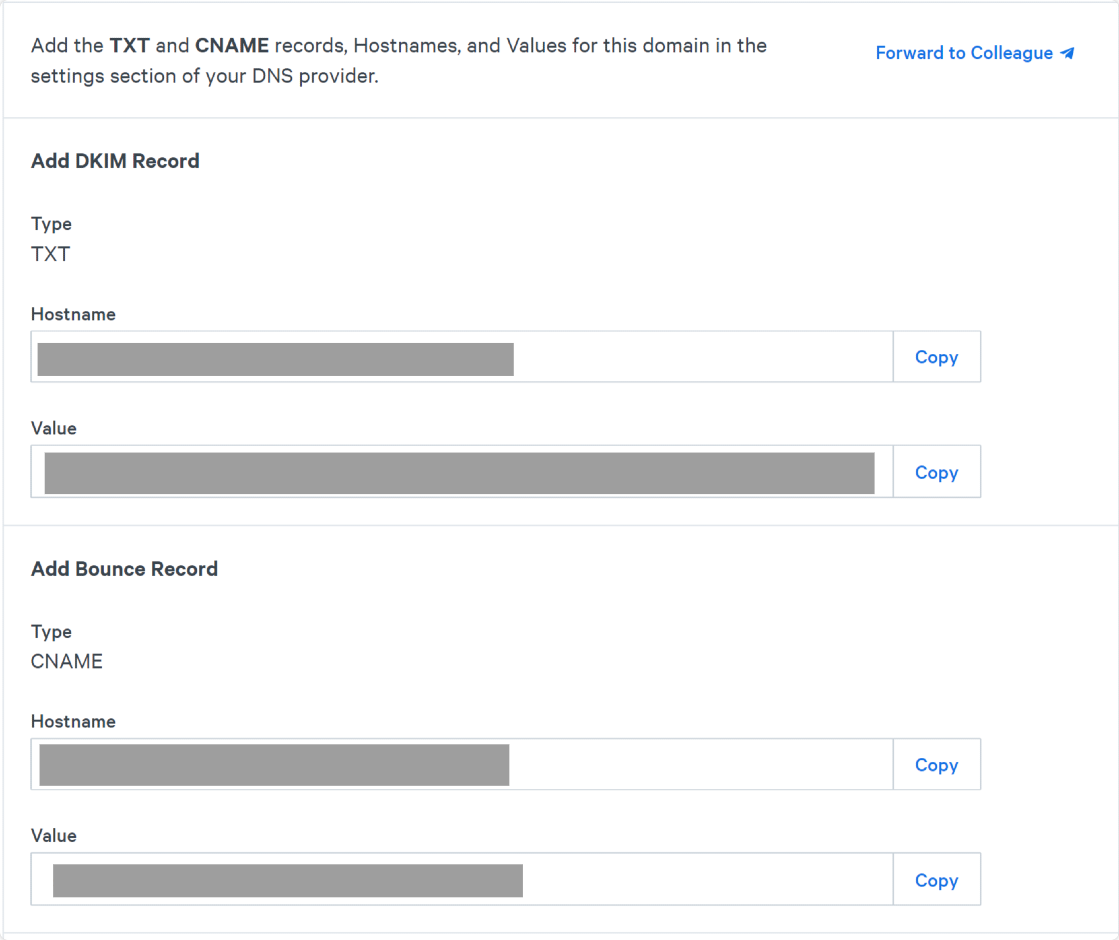Click the Value label in Bounce section
Image resolution: width=1119 pixels, height=940 pixels.
click(x=54, y=835)
